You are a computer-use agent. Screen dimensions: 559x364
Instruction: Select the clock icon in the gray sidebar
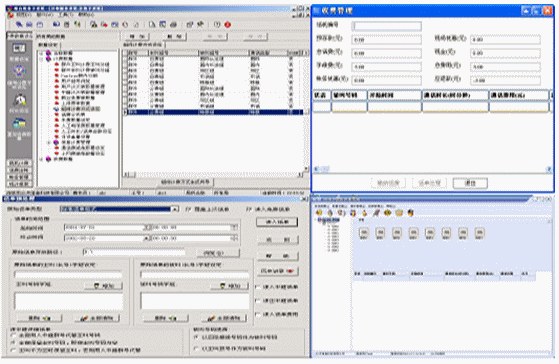click(x=20, y=99)
